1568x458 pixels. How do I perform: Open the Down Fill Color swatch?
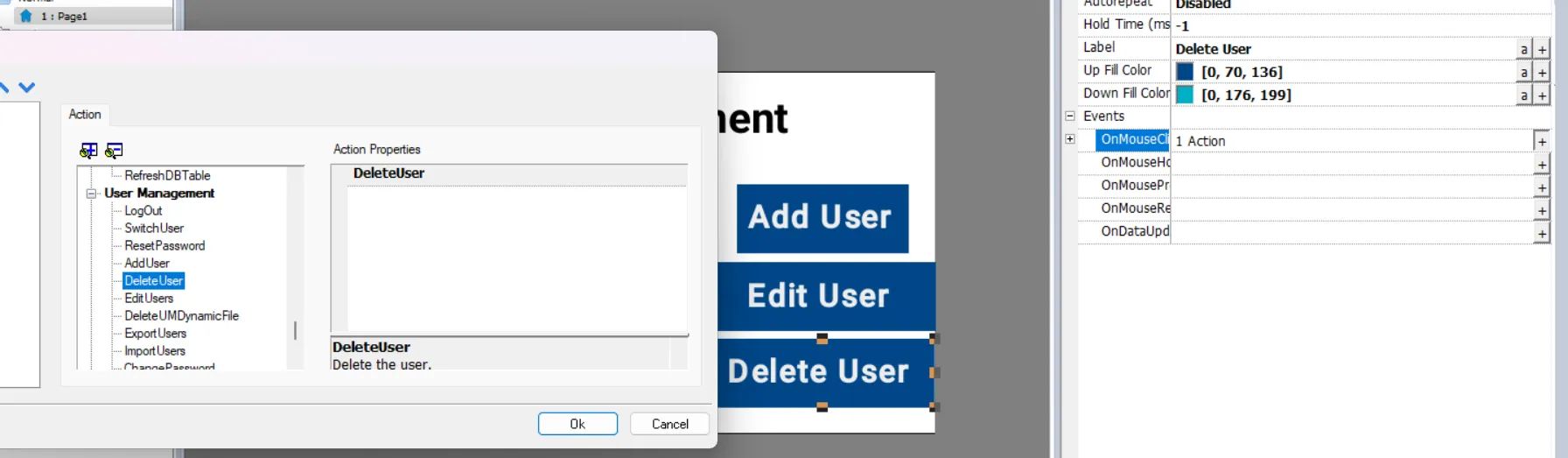click(1185, 95)
